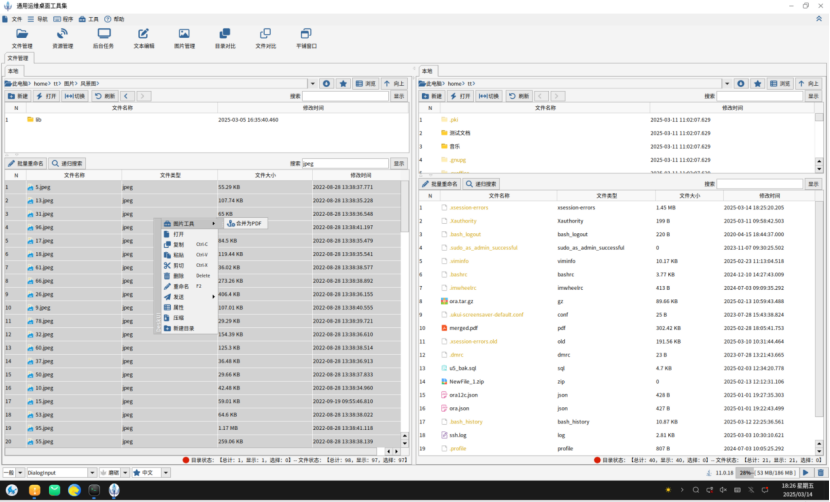Choose 剪切 cut in the context menu
Screen dimensions: 830x502
click(x=190, y=265)
